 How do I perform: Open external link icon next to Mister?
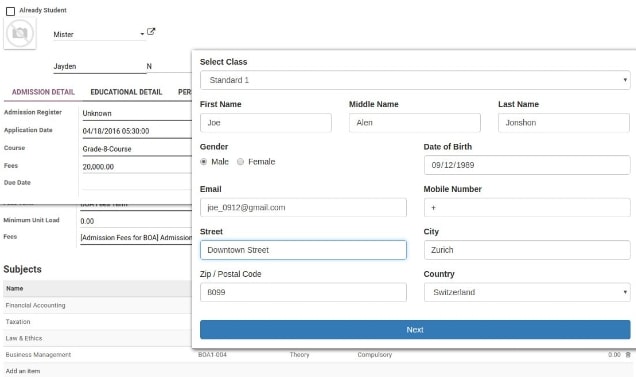click(x=151, y=31)
